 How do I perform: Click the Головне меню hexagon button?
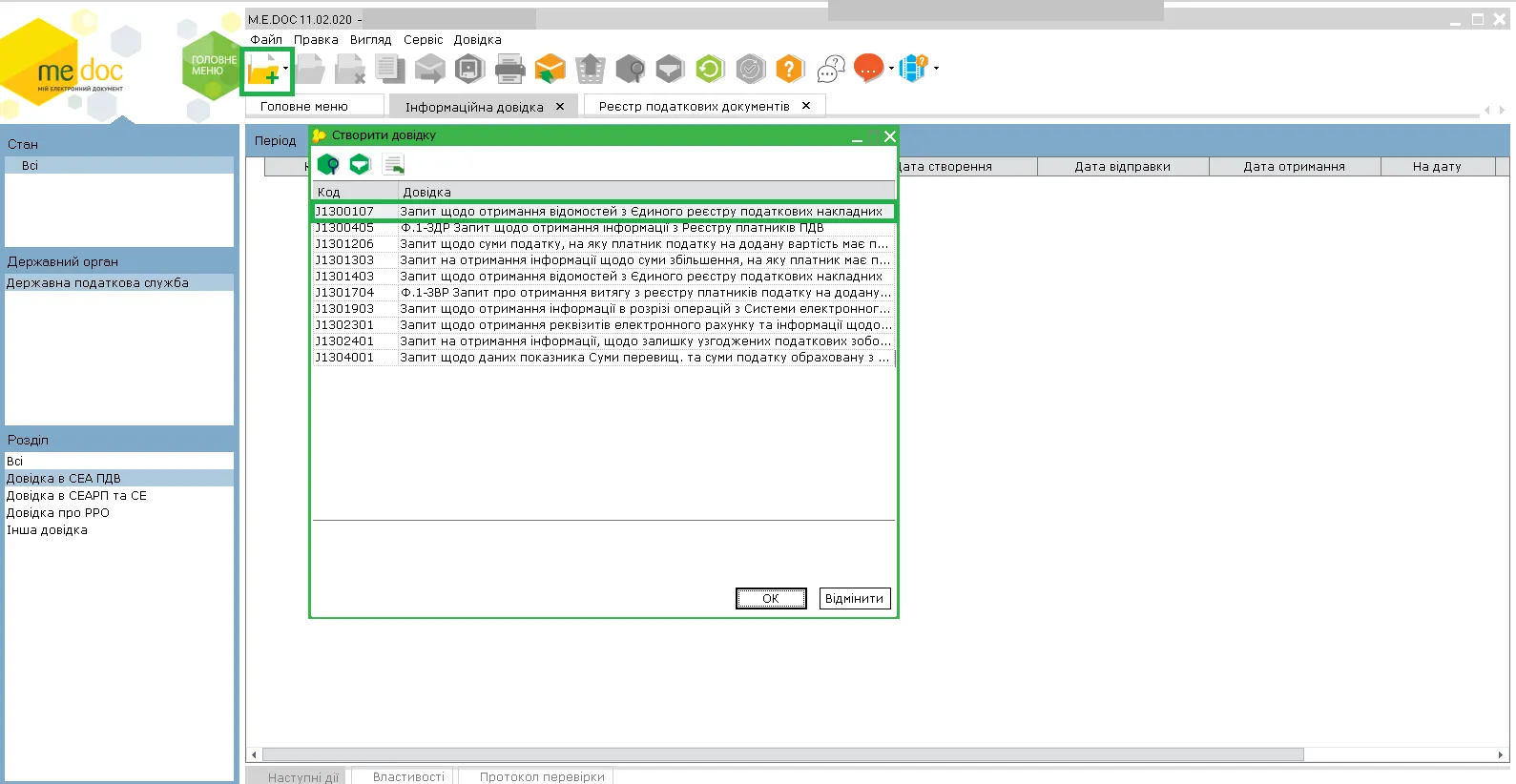point(212,65)
